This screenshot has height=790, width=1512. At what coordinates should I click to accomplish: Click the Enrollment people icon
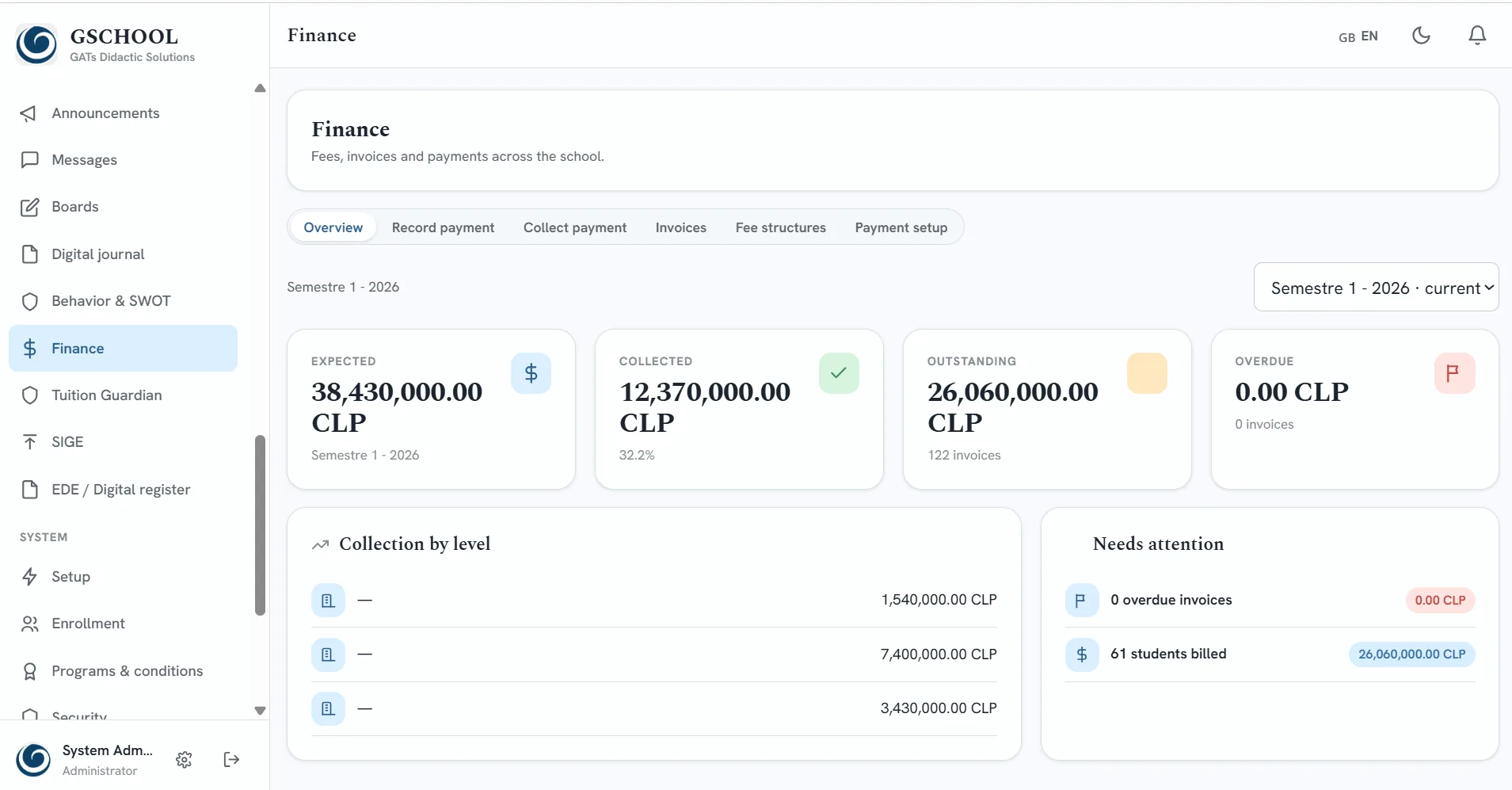(29, 624)
